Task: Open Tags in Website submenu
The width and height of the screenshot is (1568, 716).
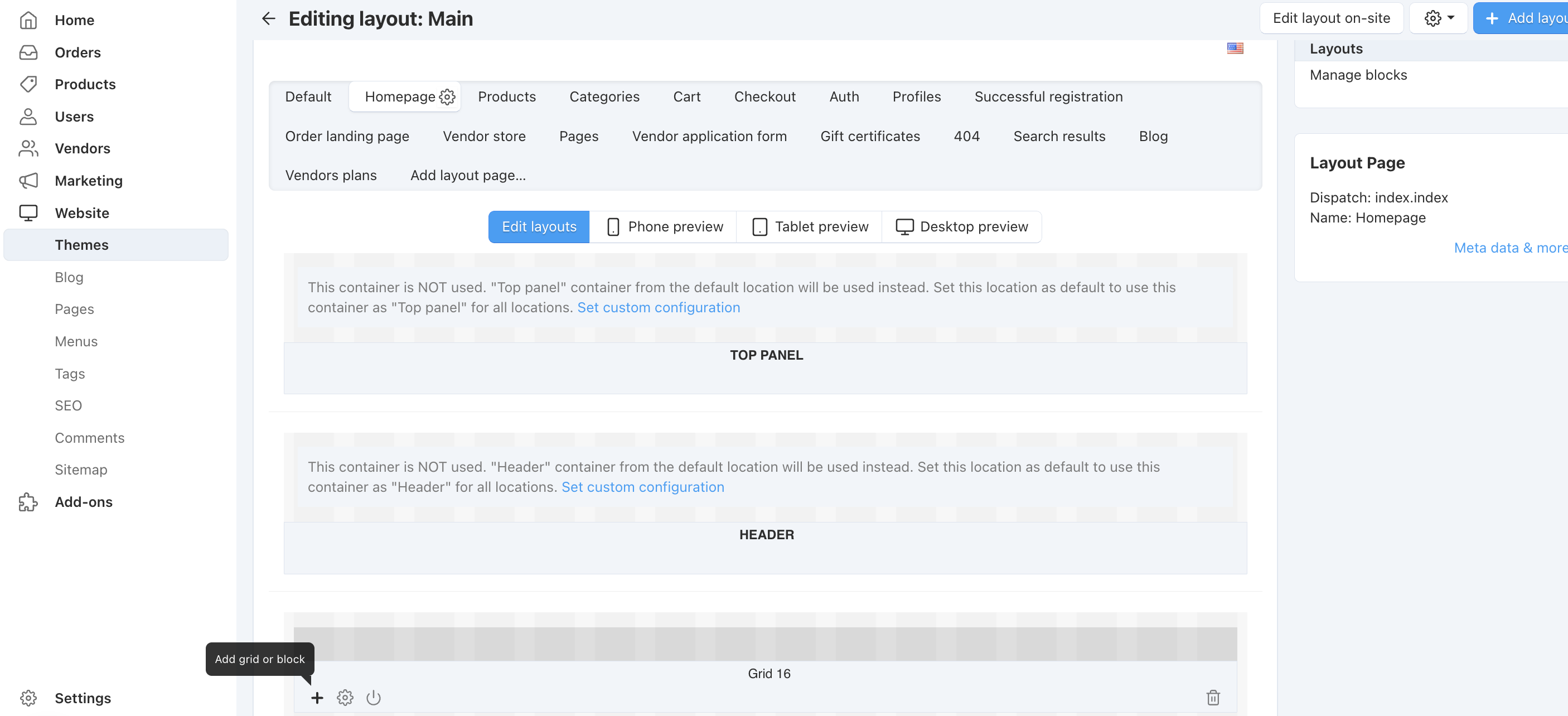Action: point(69,374)
